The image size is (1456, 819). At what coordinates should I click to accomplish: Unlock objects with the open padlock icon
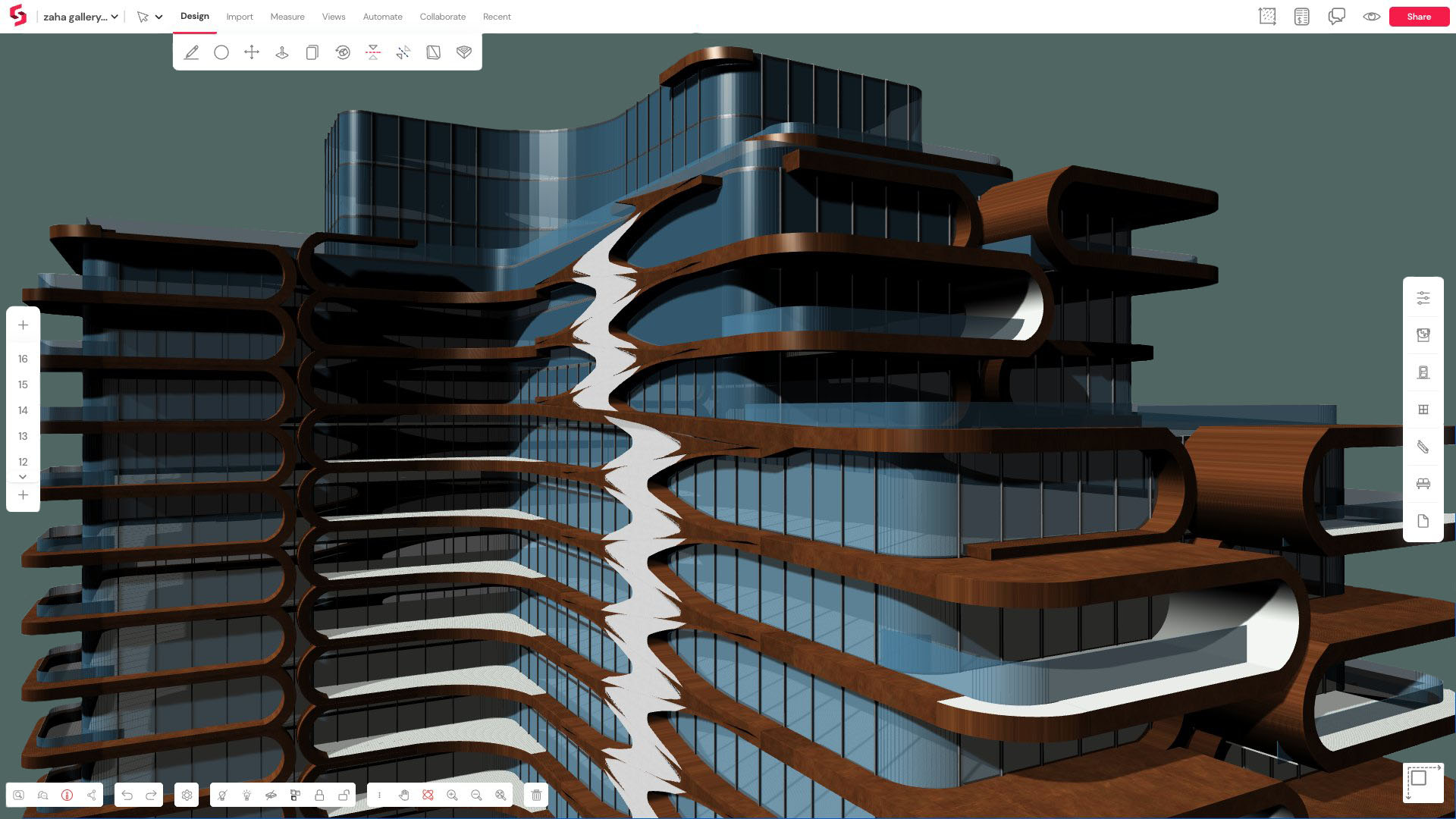click(344, 795)
